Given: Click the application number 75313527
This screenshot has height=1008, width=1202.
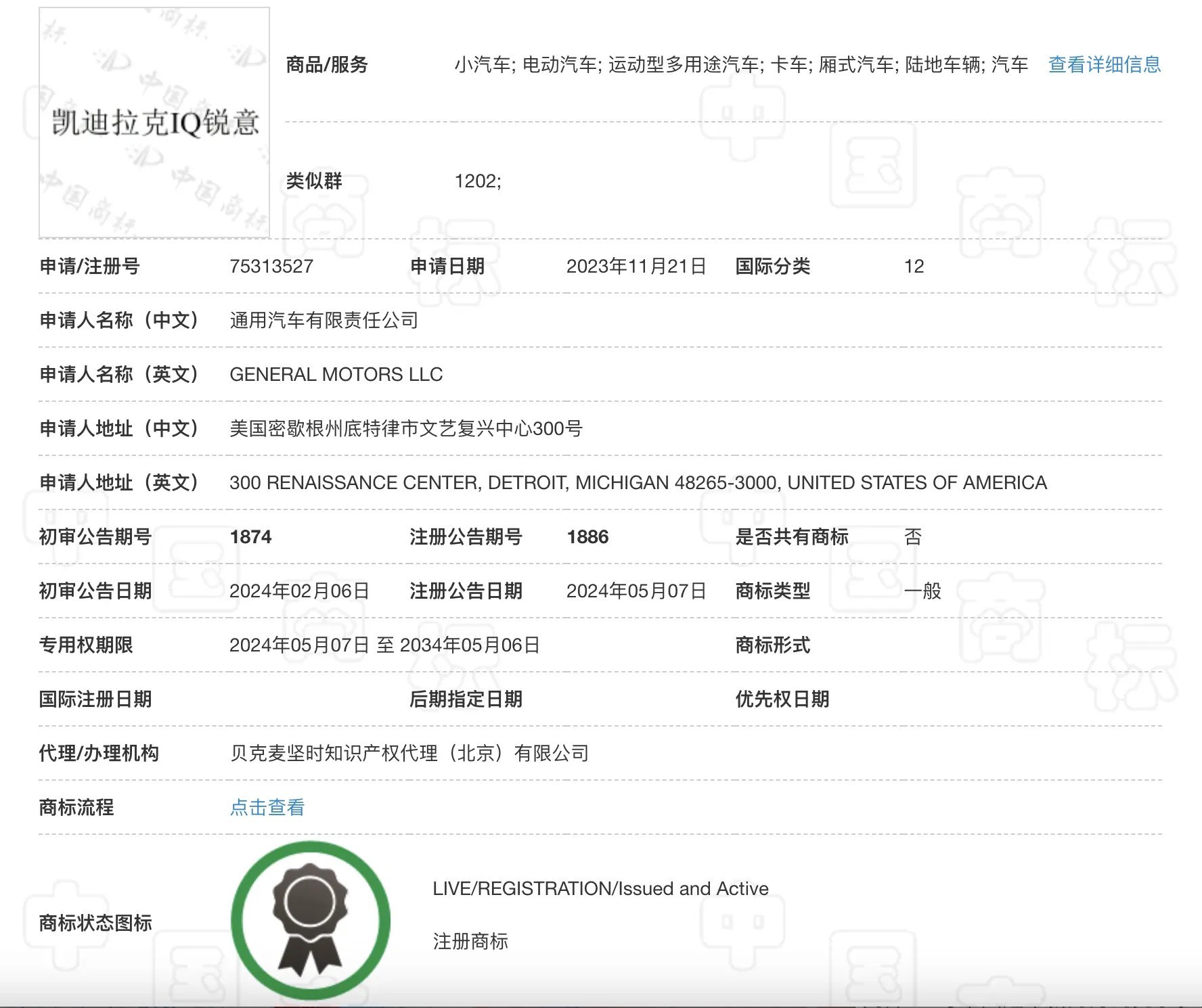Looking at the screenshot, I should click(x=271, y=267).
